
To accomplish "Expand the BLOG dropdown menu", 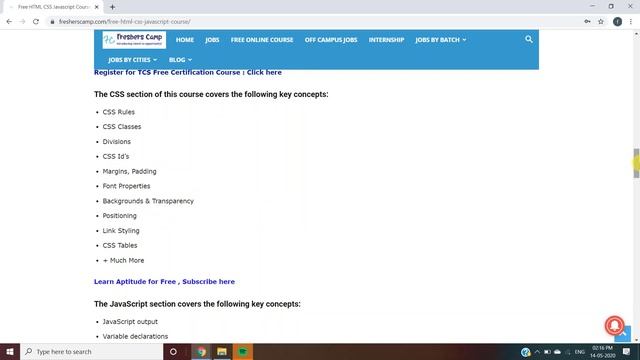I will point(180,60).
